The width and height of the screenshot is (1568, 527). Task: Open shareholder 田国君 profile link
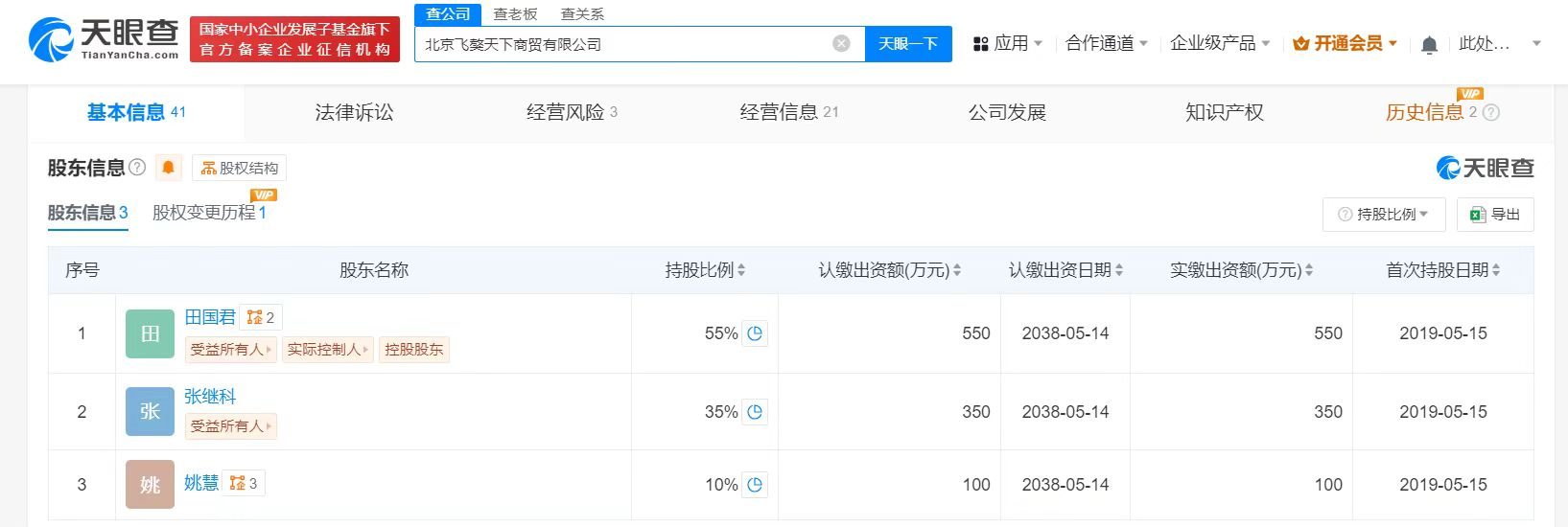point(210,317)
